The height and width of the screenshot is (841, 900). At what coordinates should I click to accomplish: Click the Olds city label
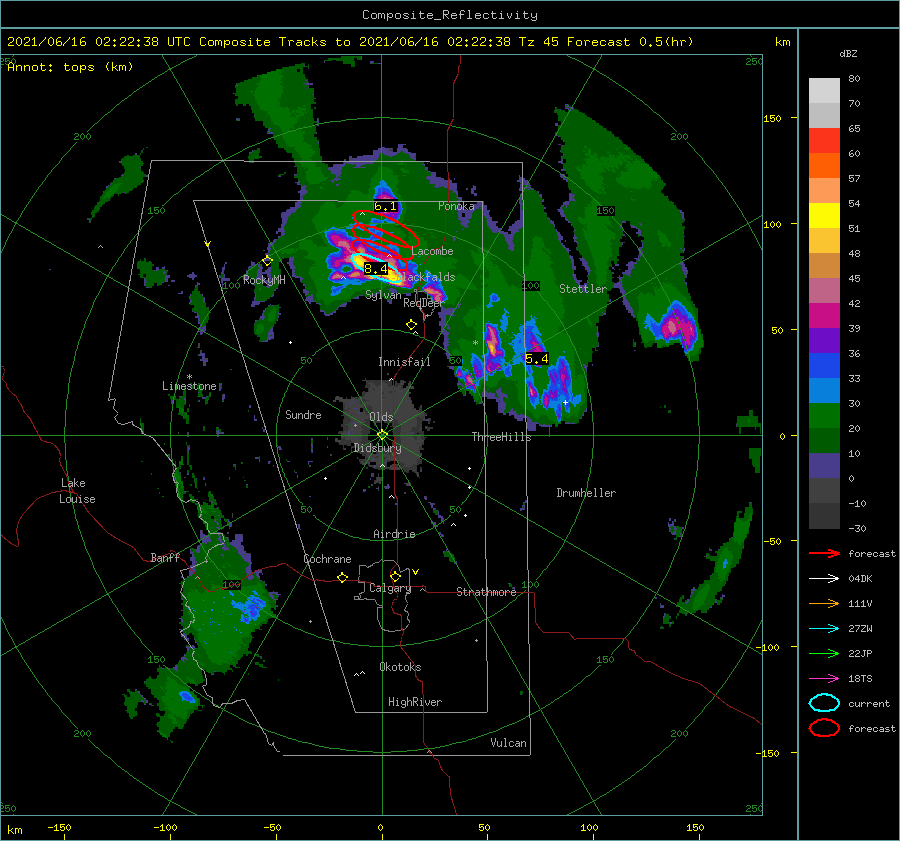[x=381, y=417]
